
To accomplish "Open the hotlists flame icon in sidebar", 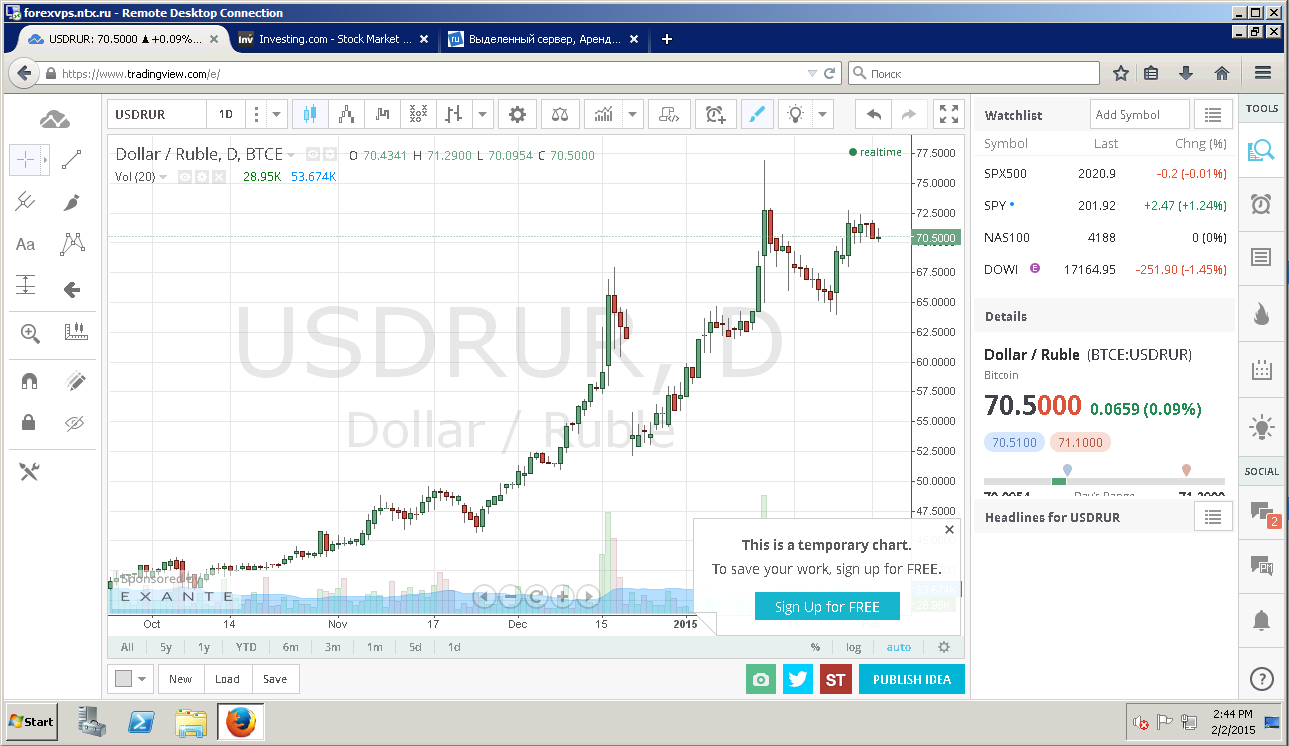I will [1262, 314].
